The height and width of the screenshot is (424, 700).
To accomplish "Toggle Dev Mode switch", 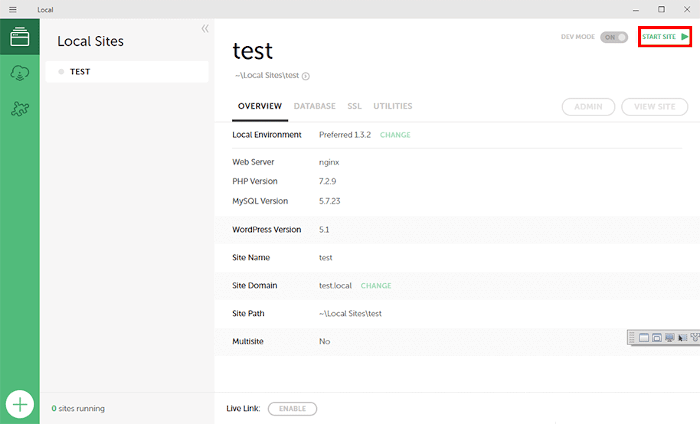I will [614, 37].
